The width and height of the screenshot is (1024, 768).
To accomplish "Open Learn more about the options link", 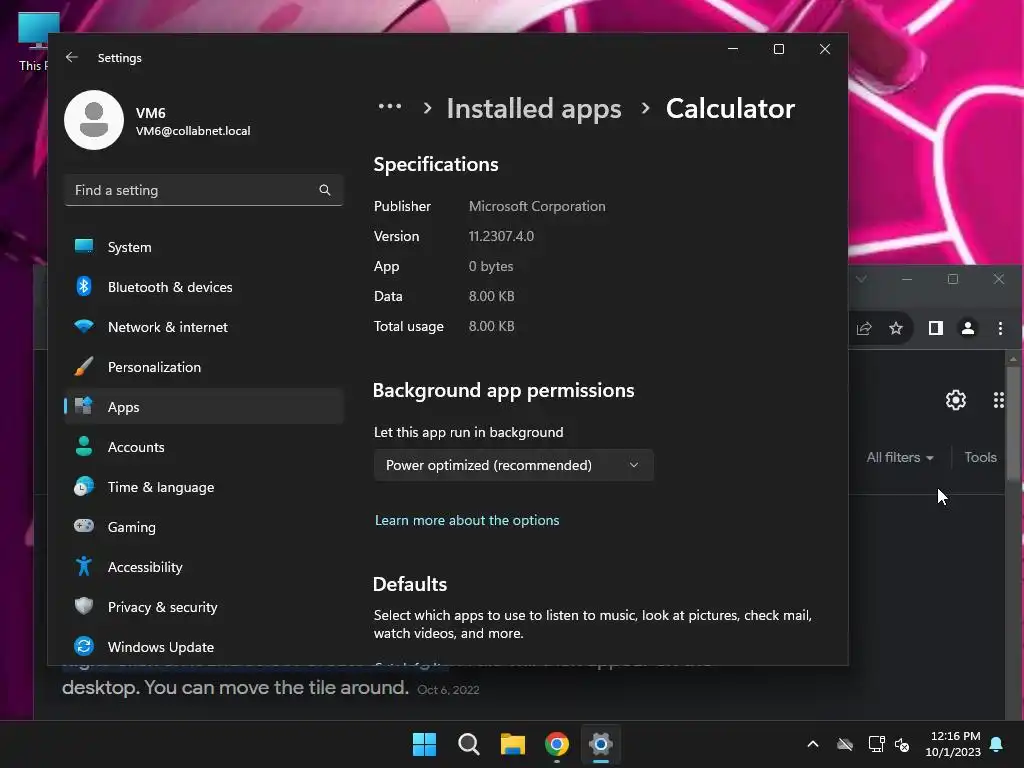I will click(x=467, y=520).
